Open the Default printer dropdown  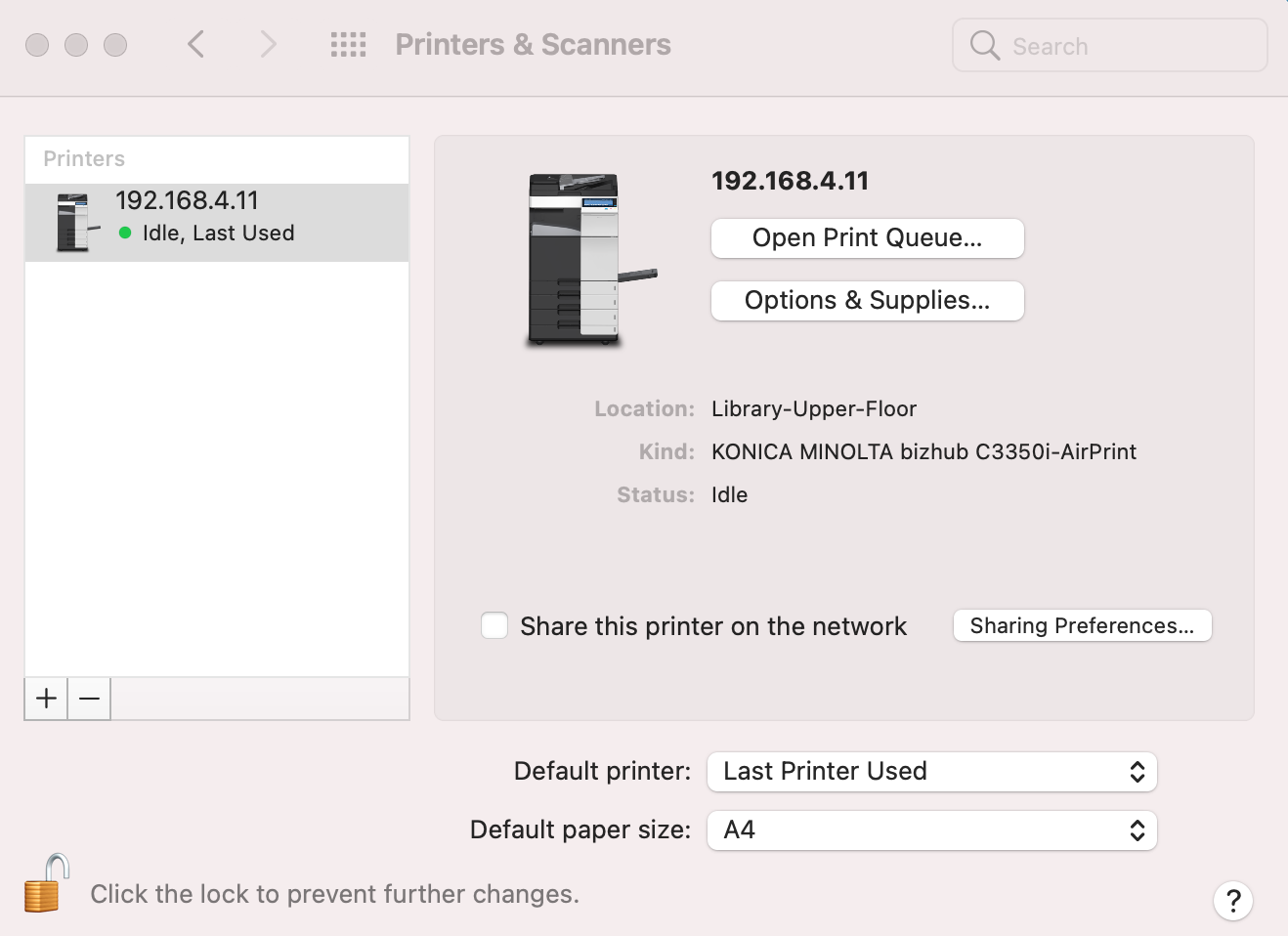931,772
